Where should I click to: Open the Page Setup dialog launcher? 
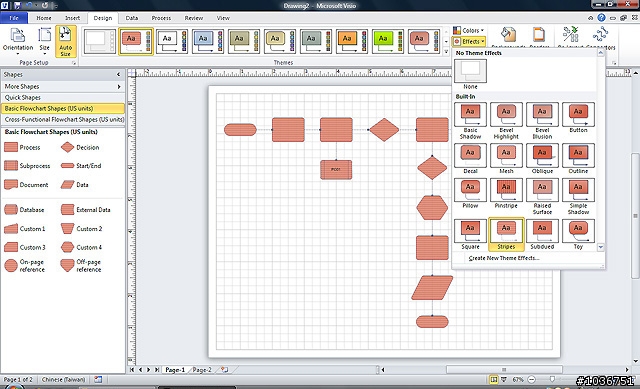[74, 63]
